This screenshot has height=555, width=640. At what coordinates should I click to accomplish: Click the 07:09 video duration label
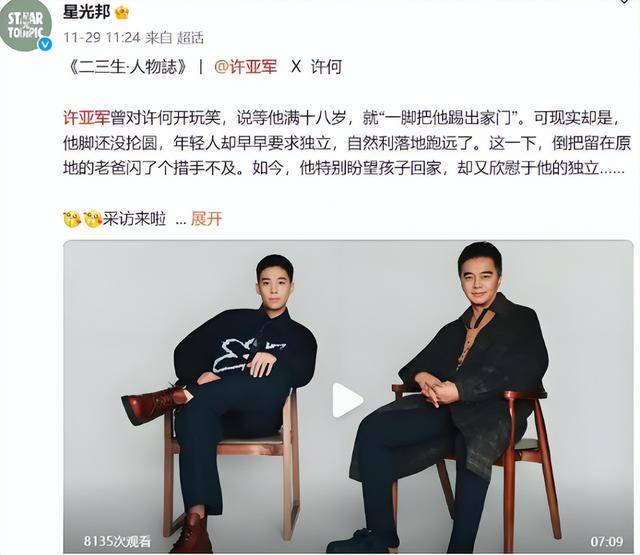pyautogui.click(x=607, y=542)
